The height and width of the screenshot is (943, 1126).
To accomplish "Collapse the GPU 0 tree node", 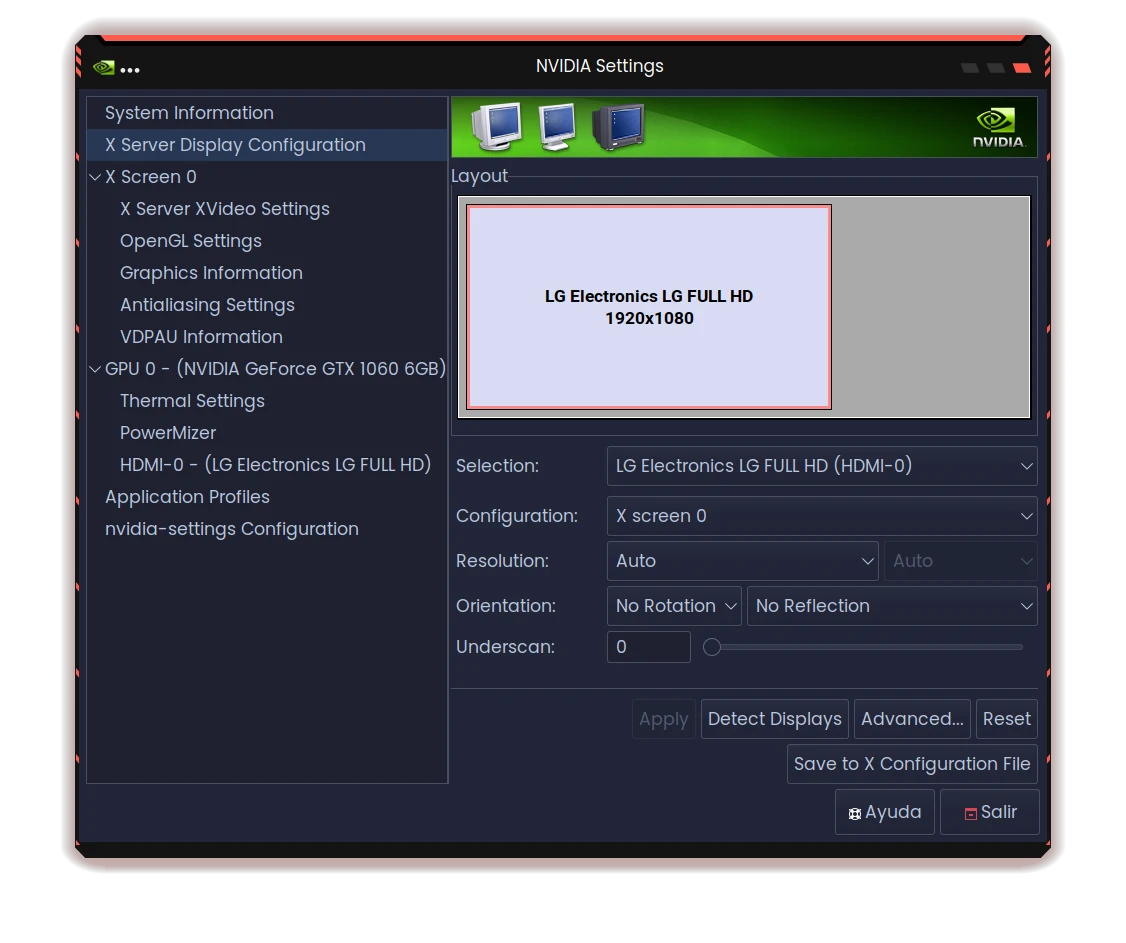I will pos(95,369).
